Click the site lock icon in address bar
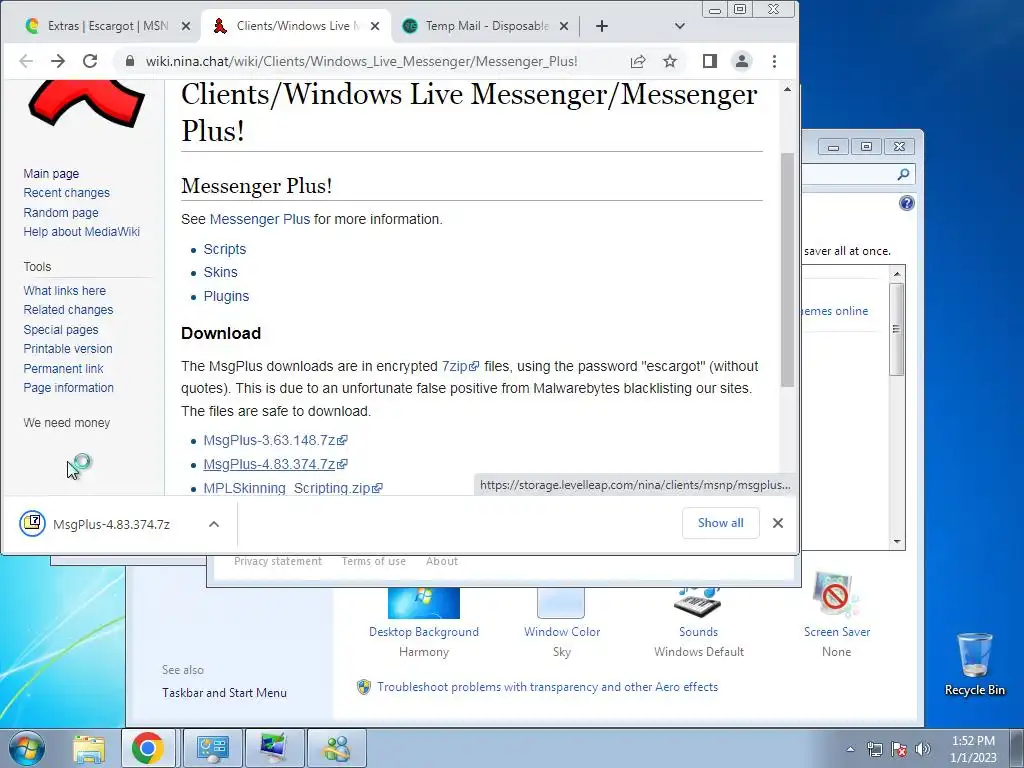1024x768 pixels. [x=129, y=61]
